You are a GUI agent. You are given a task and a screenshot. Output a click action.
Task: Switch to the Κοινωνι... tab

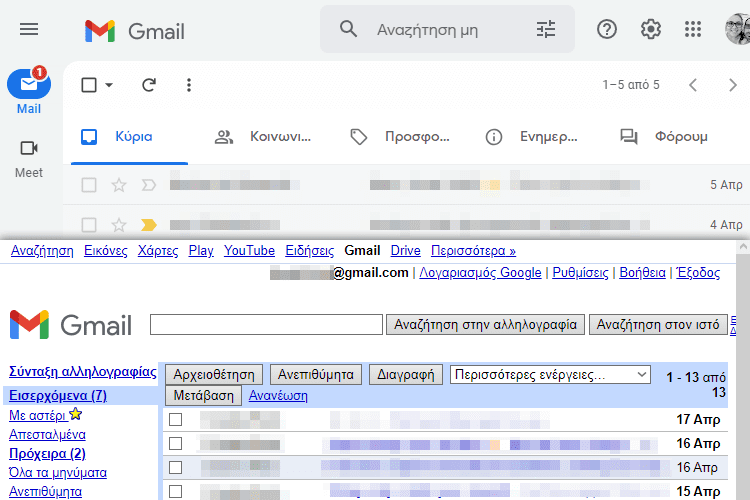263,137
